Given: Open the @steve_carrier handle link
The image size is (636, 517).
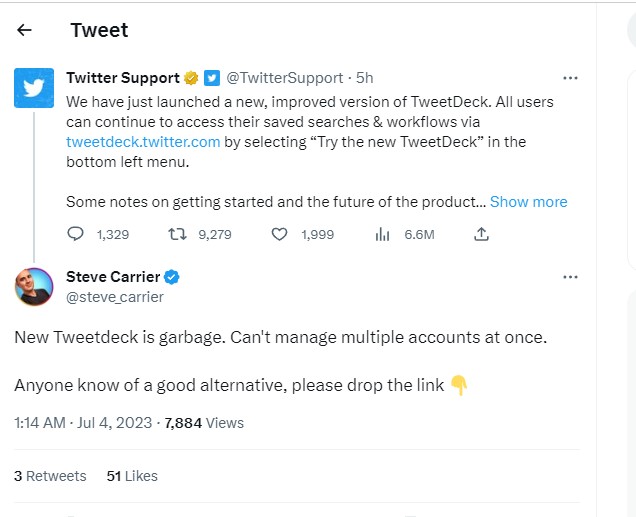Looking at the screenshot, I should pos(115,297).
